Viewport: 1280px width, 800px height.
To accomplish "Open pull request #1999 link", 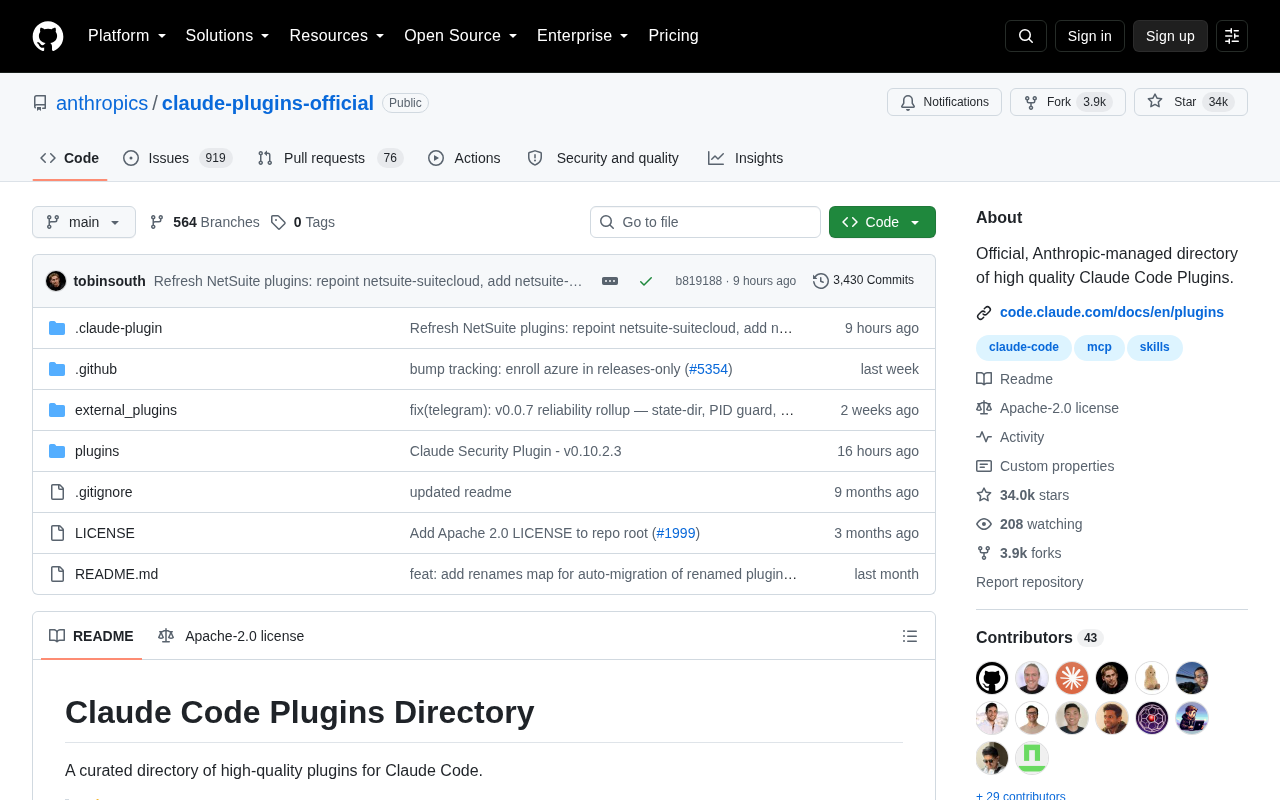I will click(x=676, y=533).
